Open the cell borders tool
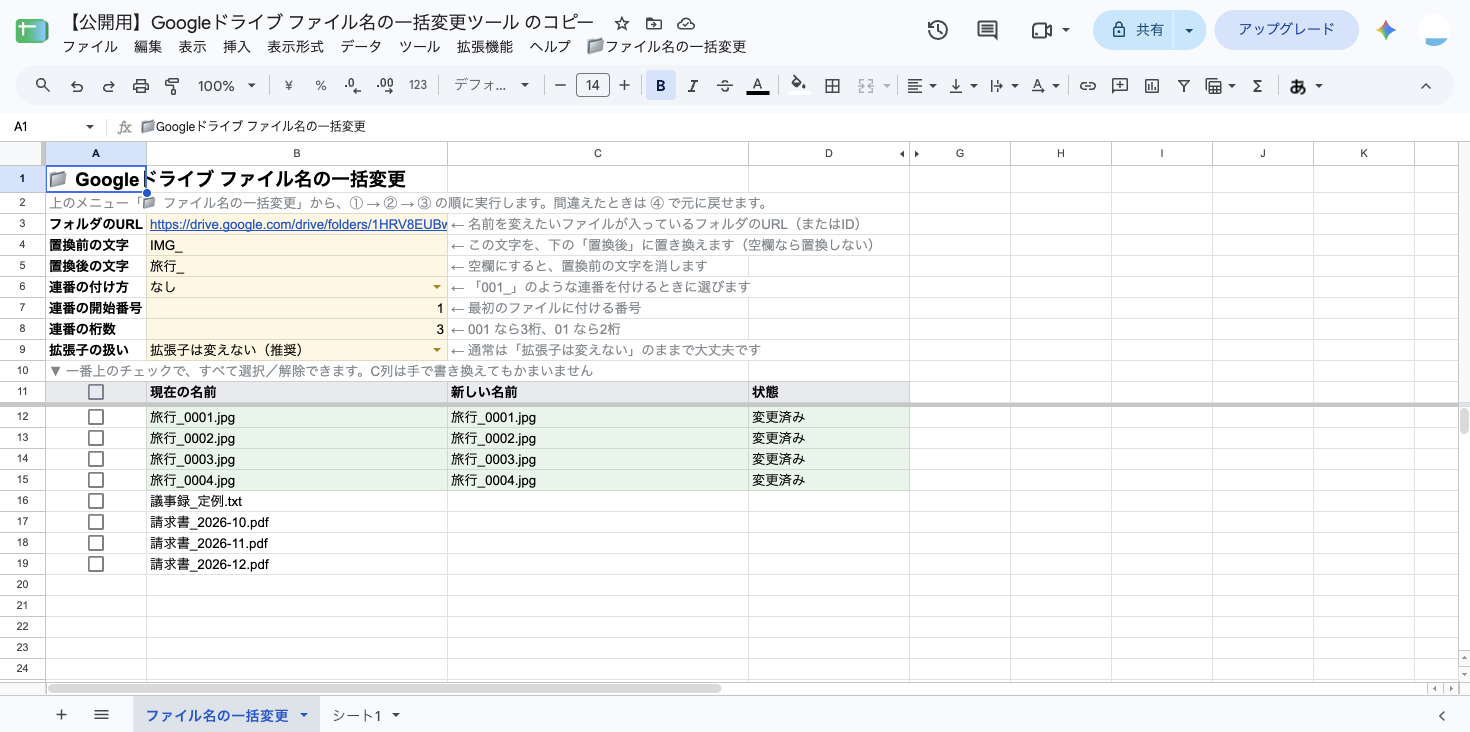 (832, 86)
